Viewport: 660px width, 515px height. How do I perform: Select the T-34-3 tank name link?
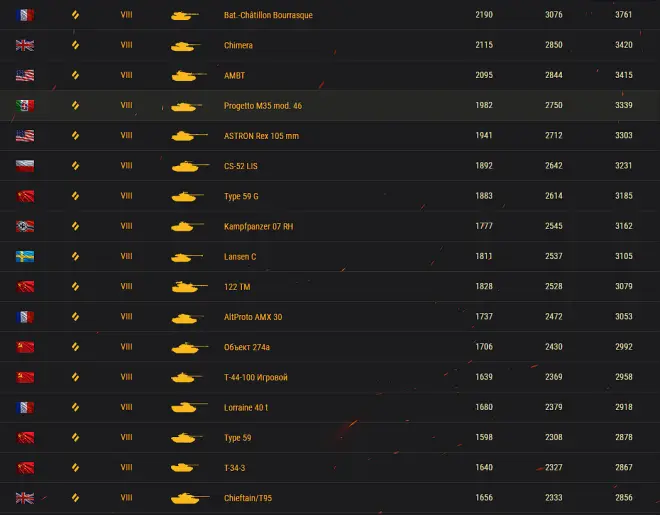(x=236, y=467)
